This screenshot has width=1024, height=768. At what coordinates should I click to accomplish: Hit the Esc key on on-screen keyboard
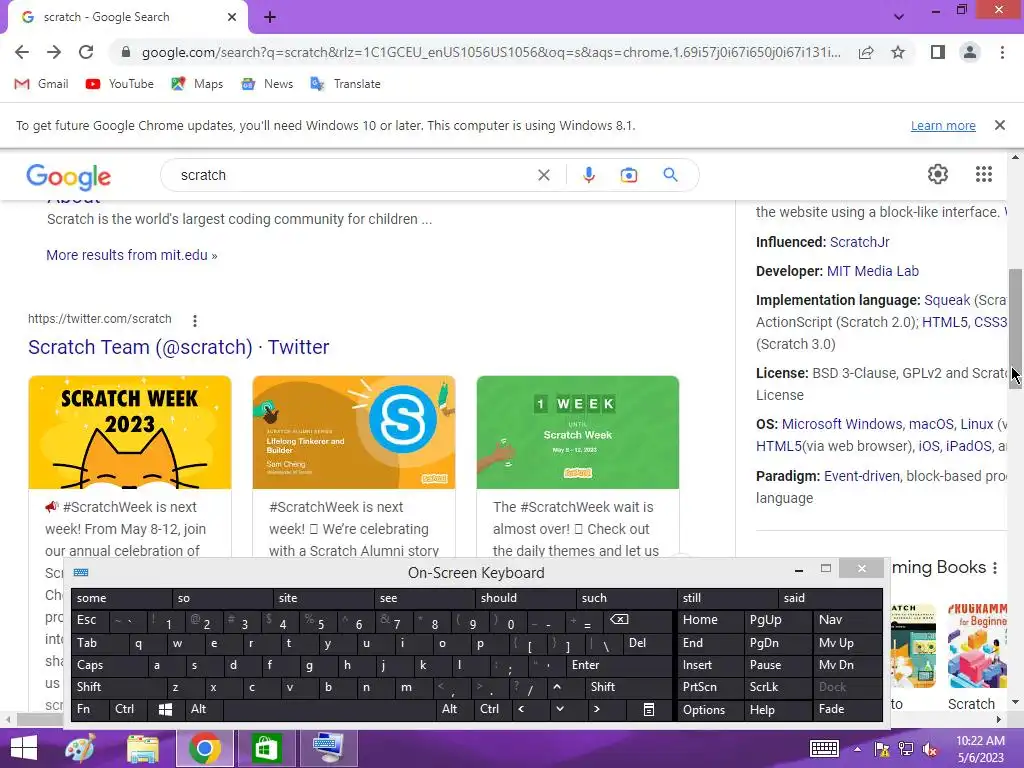point(89,620)
